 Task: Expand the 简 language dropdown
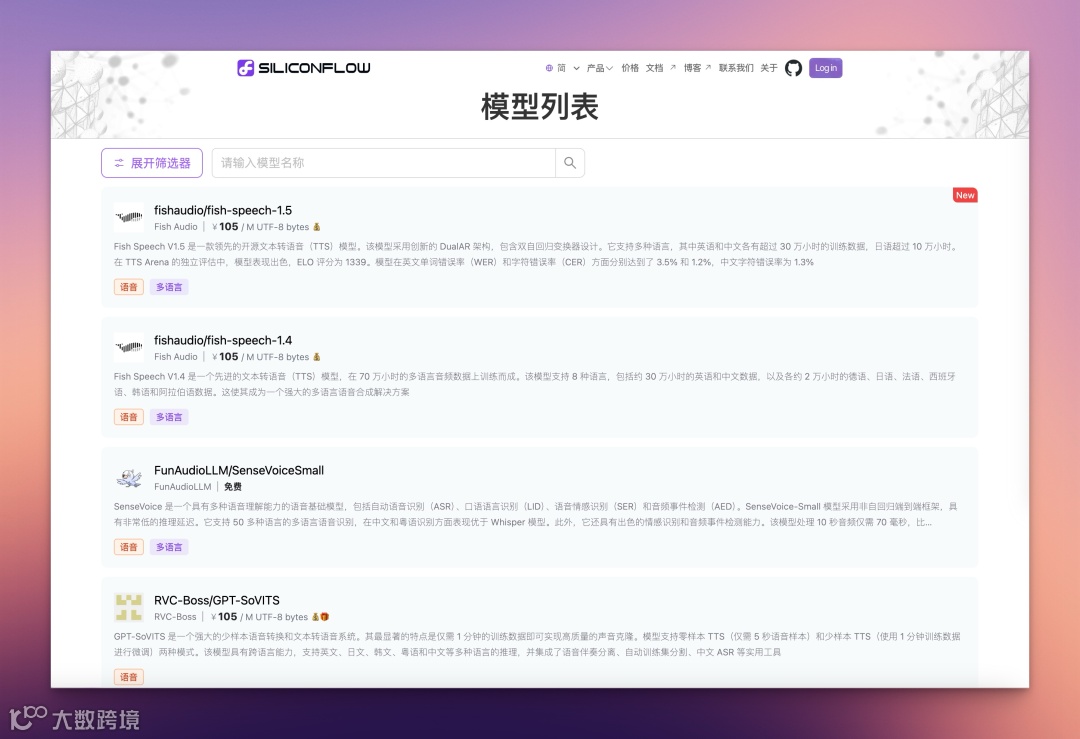[569, 68]
